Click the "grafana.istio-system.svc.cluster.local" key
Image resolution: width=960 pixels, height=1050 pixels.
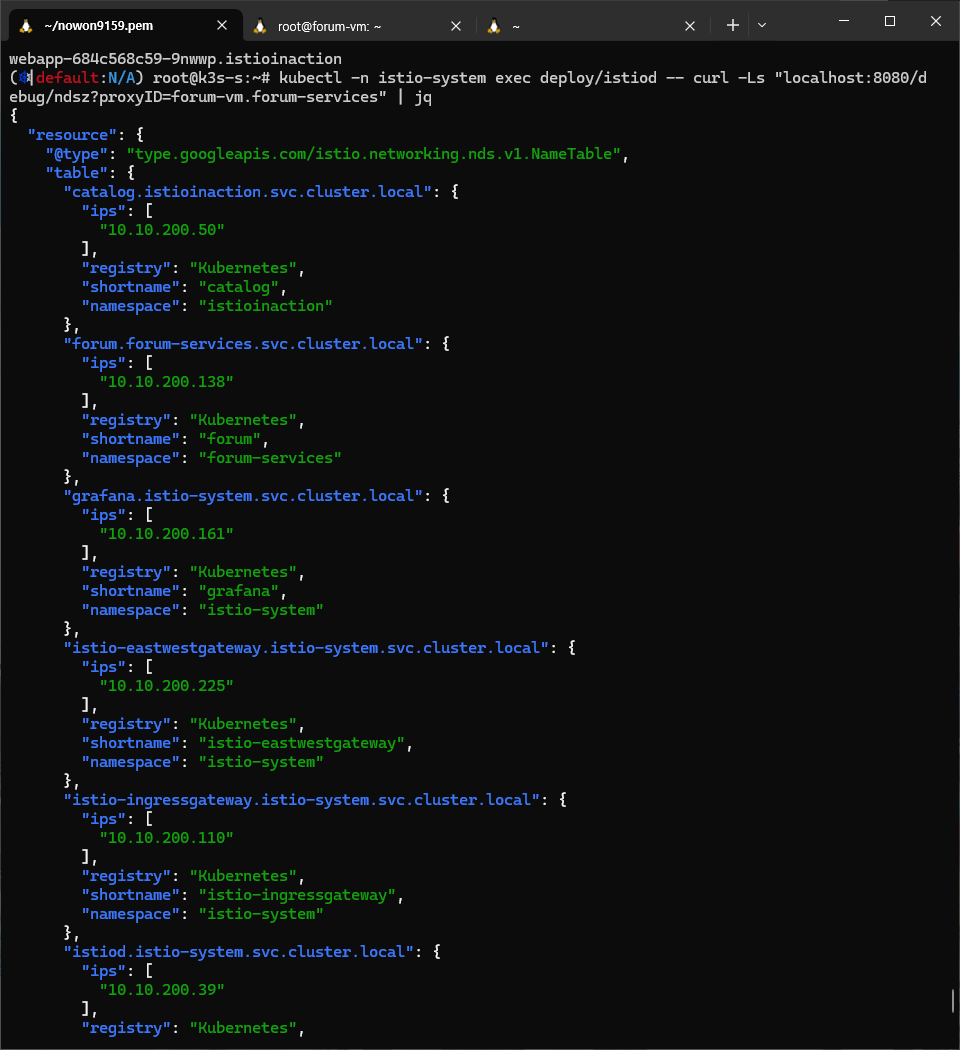pyautogui.click(x=243, y=496)
